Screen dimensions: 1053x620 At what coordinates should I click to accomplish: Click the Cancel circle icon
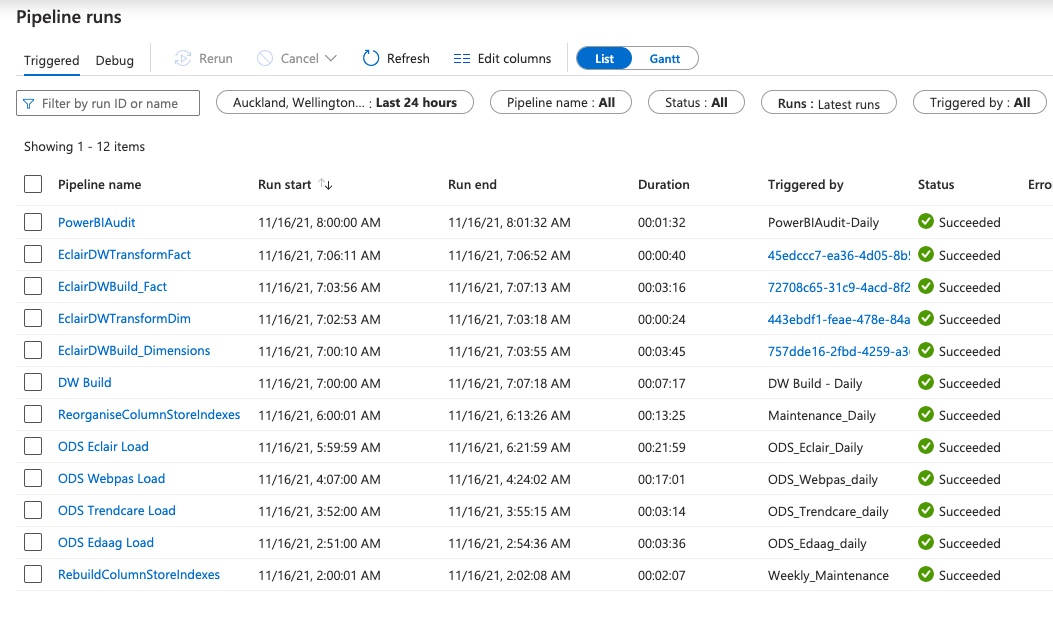pos(265,58)
